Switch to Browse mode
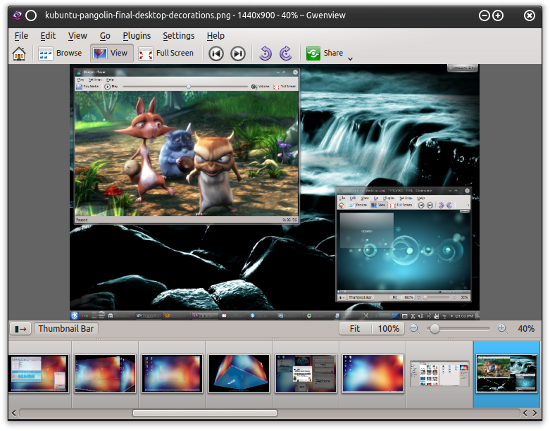This screenshot has height=431, width=550. tap(60, 53)
